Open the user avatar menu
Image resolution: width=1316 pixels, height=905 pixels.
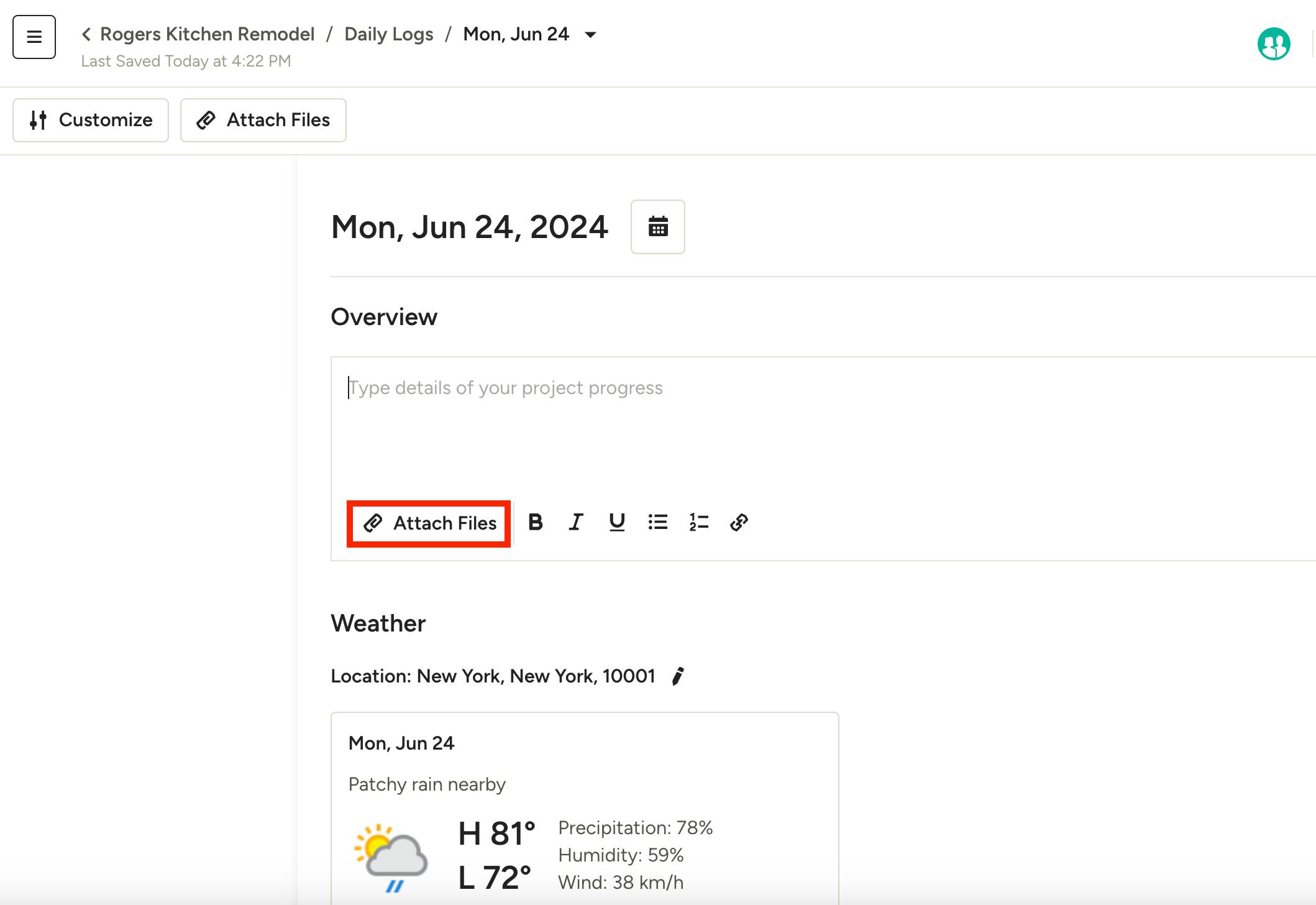pyautogui.click(x=1273, y=44)
